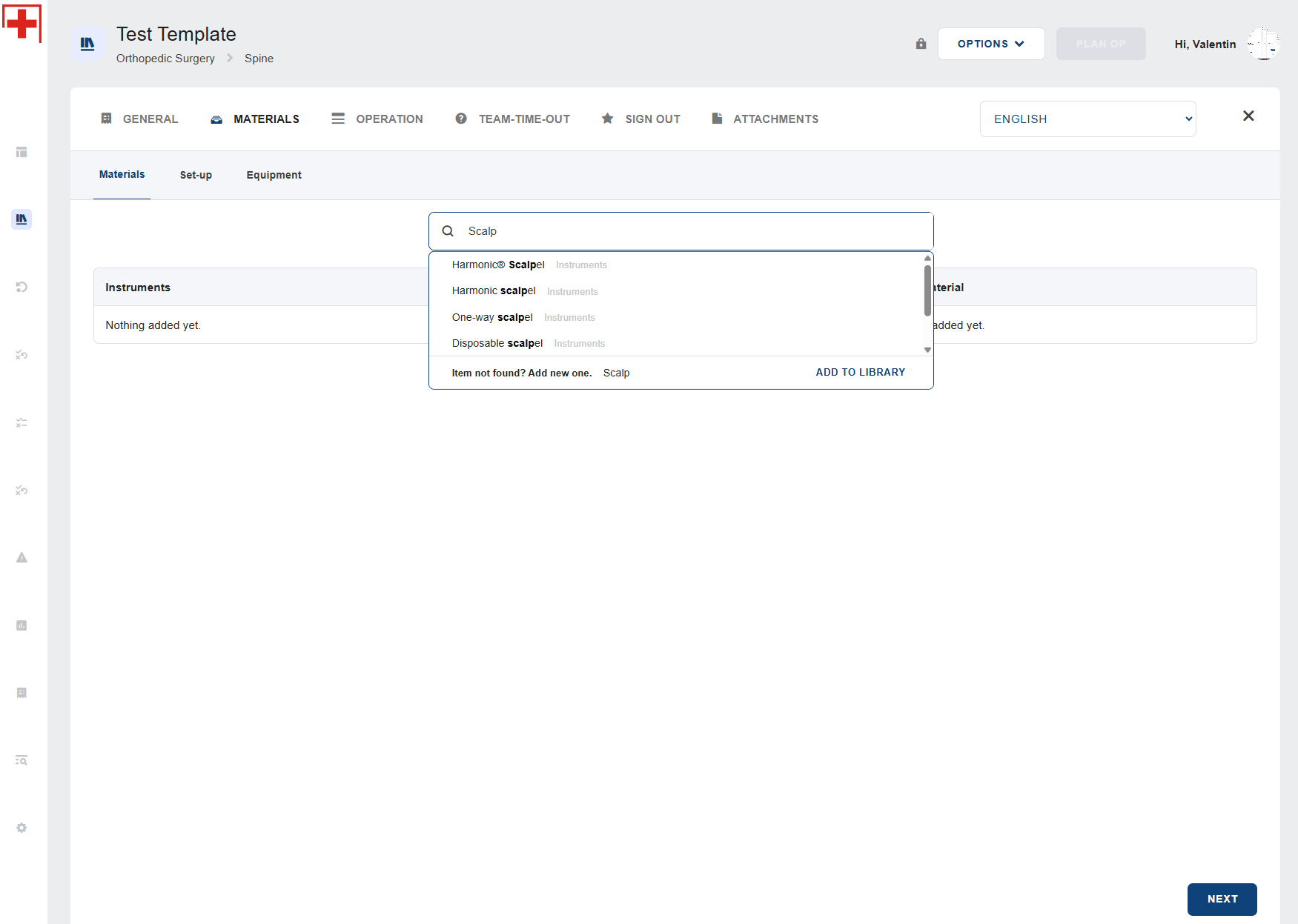The height and width of the screenshot is (924, 1298).
Task: Click the Team-Time-Out question mark icon
Action: coord(461,119)
